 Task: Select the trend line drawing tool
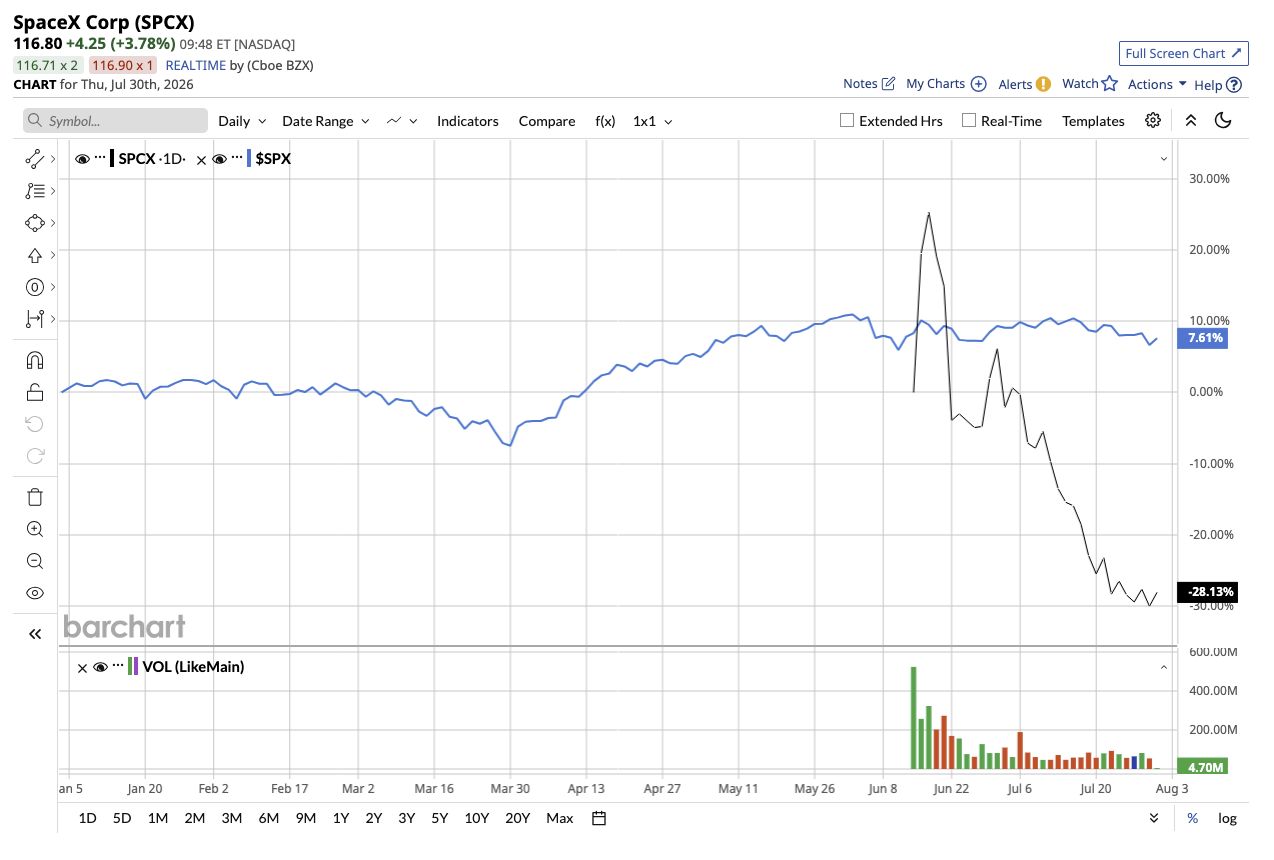coord(35,158)
